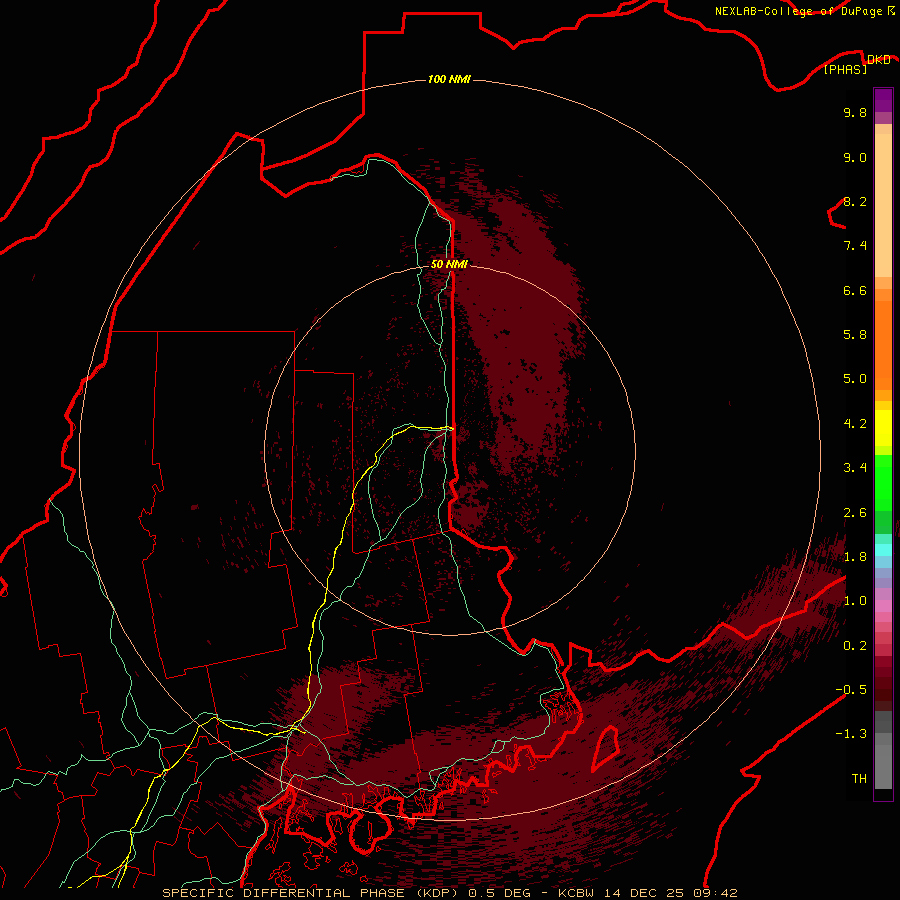The height and width of the screenshot is (900, 900).
Task: Click the 'SPECIFIC DIFFERENTIAL PHASE (KDP)' caption text
Action: point(313,893)
